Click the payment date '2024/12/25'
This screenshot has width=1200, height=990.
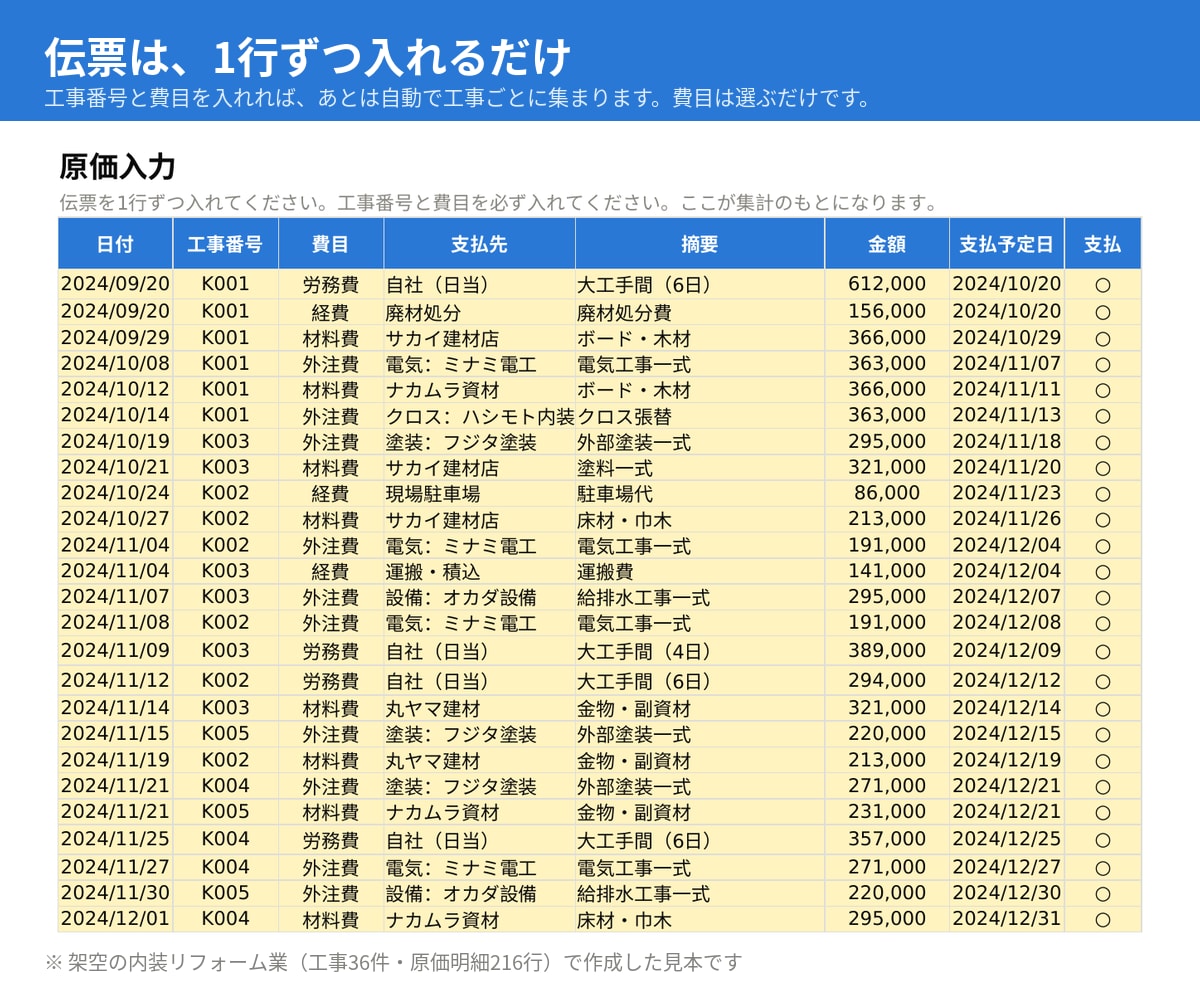(1006, 839)
